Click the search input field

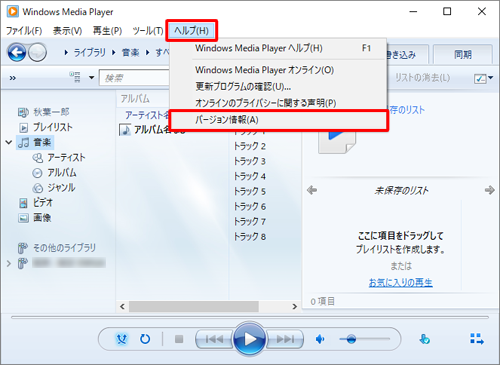[x=135, y=78]
